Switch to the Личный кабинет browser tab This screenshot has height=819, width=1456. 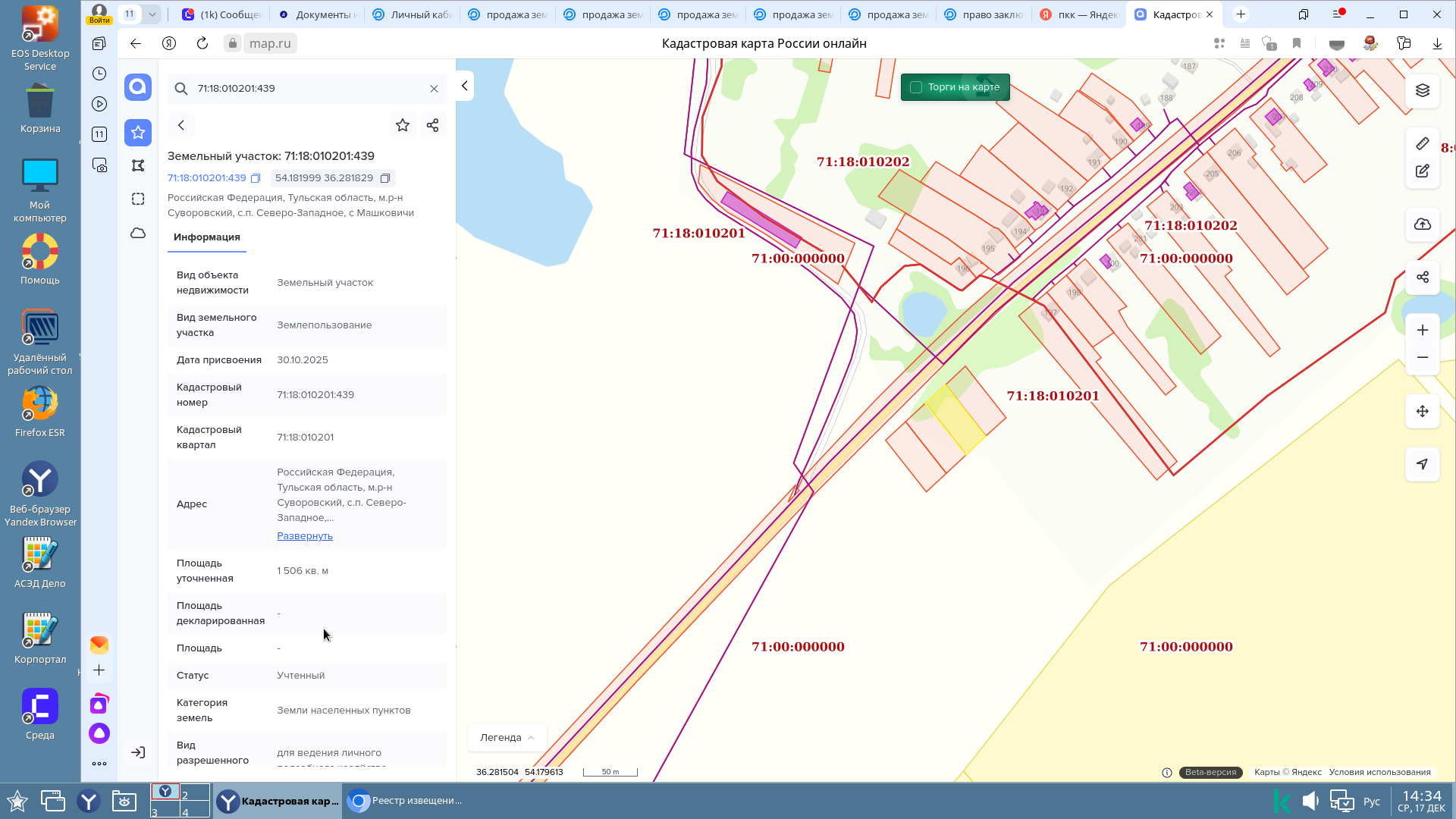[412, 14]
